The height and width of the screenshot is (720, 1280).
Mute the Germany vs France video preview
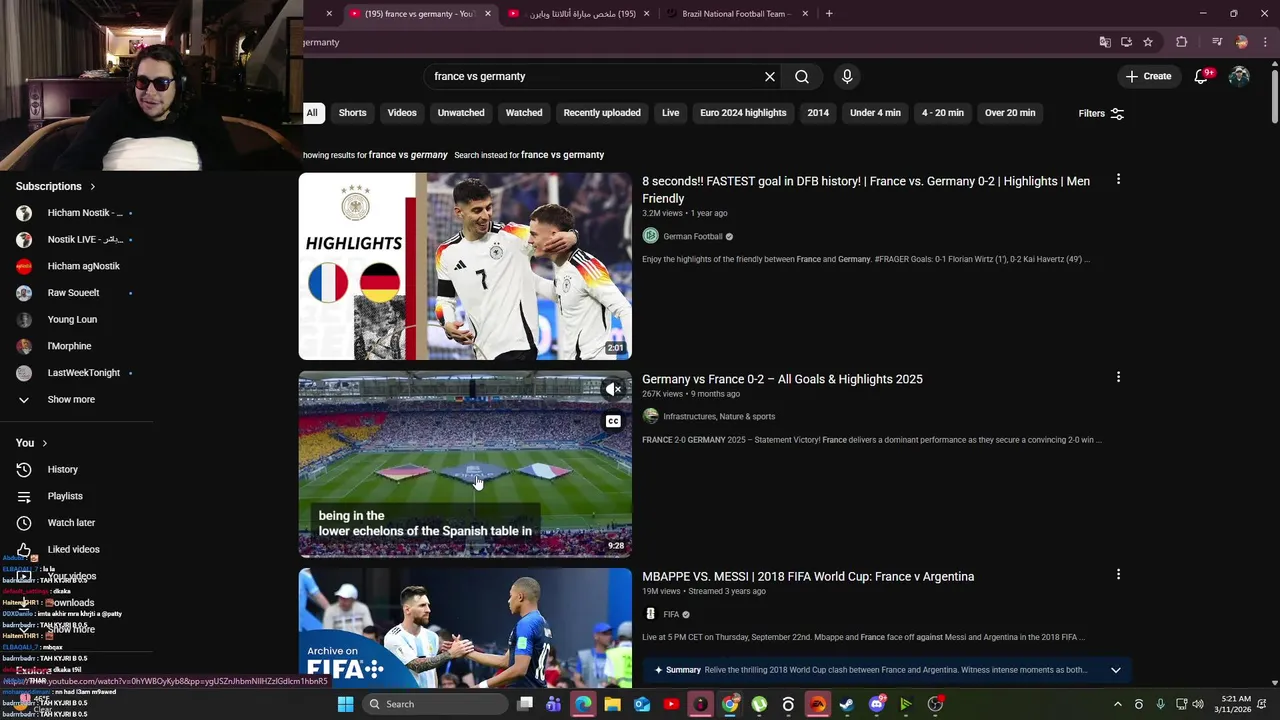click(613, 389)
